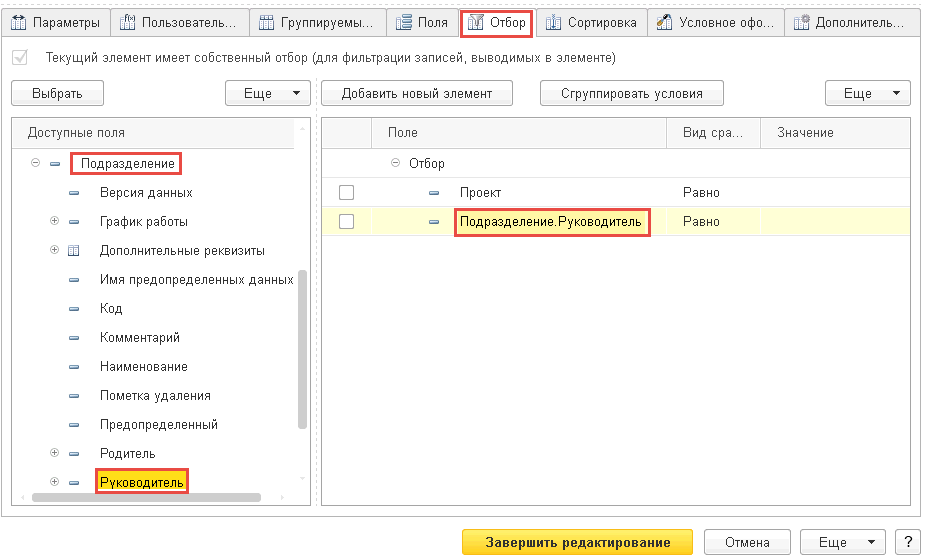928x556 pixels.
Task: Click Сгруппировать условия button
Action: [631, 93]
